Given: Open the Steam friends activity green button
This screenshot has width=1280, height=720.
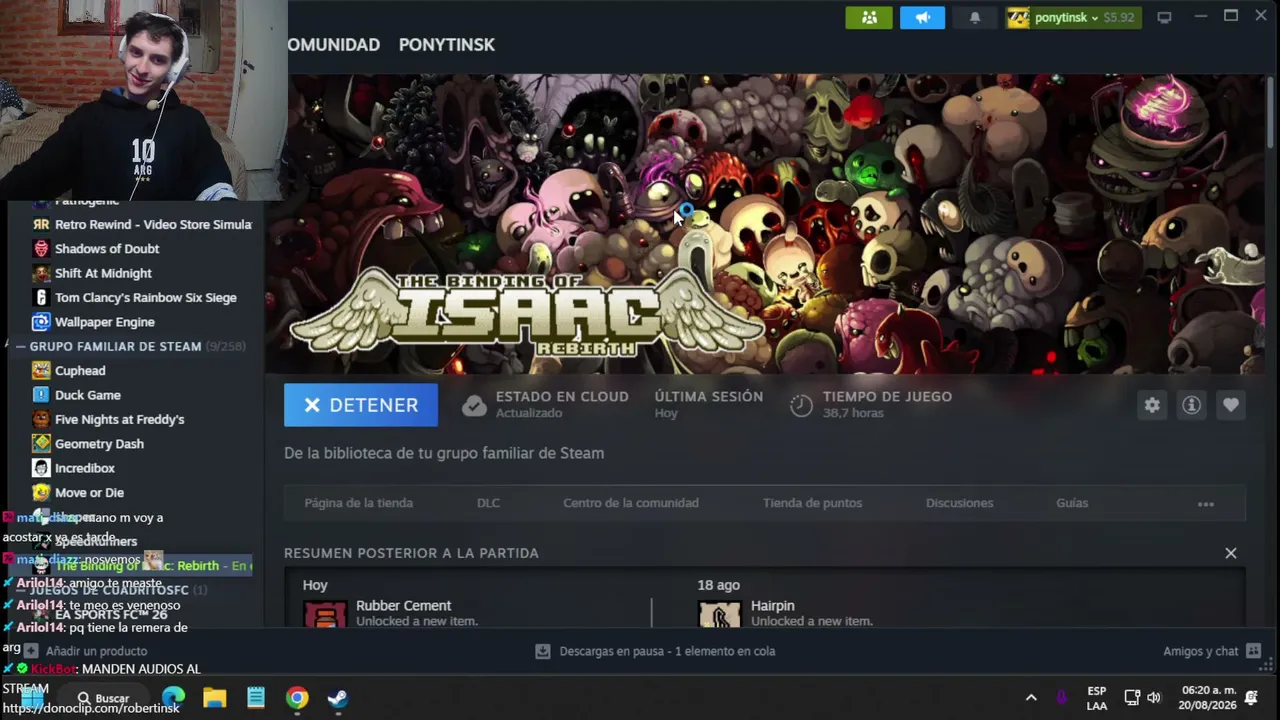Looking at the screenshot, I should [x=869, y=17].
